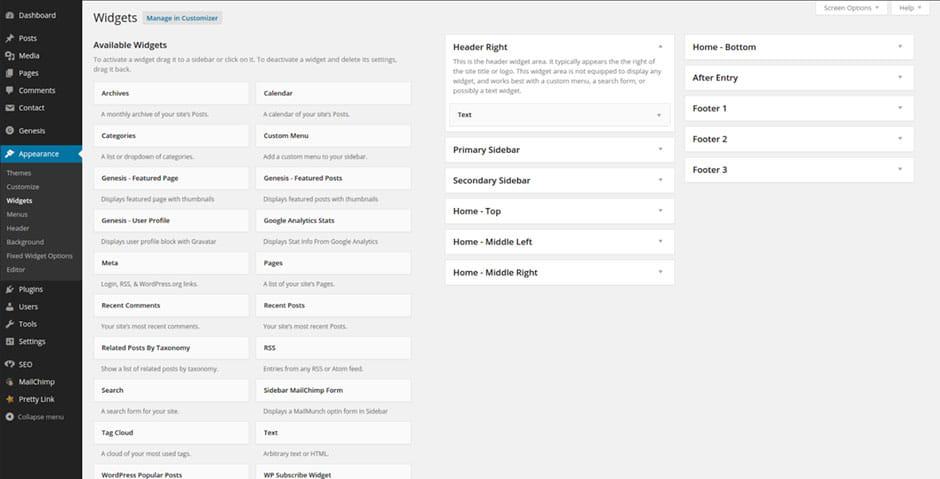Click the Tools wrench icon
The height and width of the screenshot is (479, 940).
(10, 324)
